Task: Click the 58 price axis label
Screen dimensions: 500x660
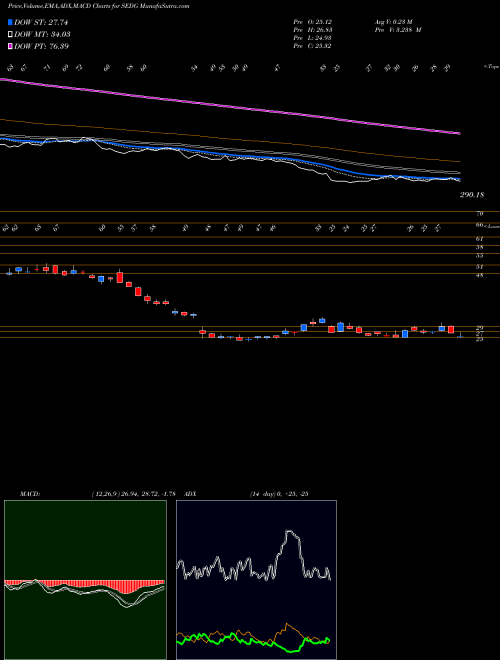Action: coord(480,247)
